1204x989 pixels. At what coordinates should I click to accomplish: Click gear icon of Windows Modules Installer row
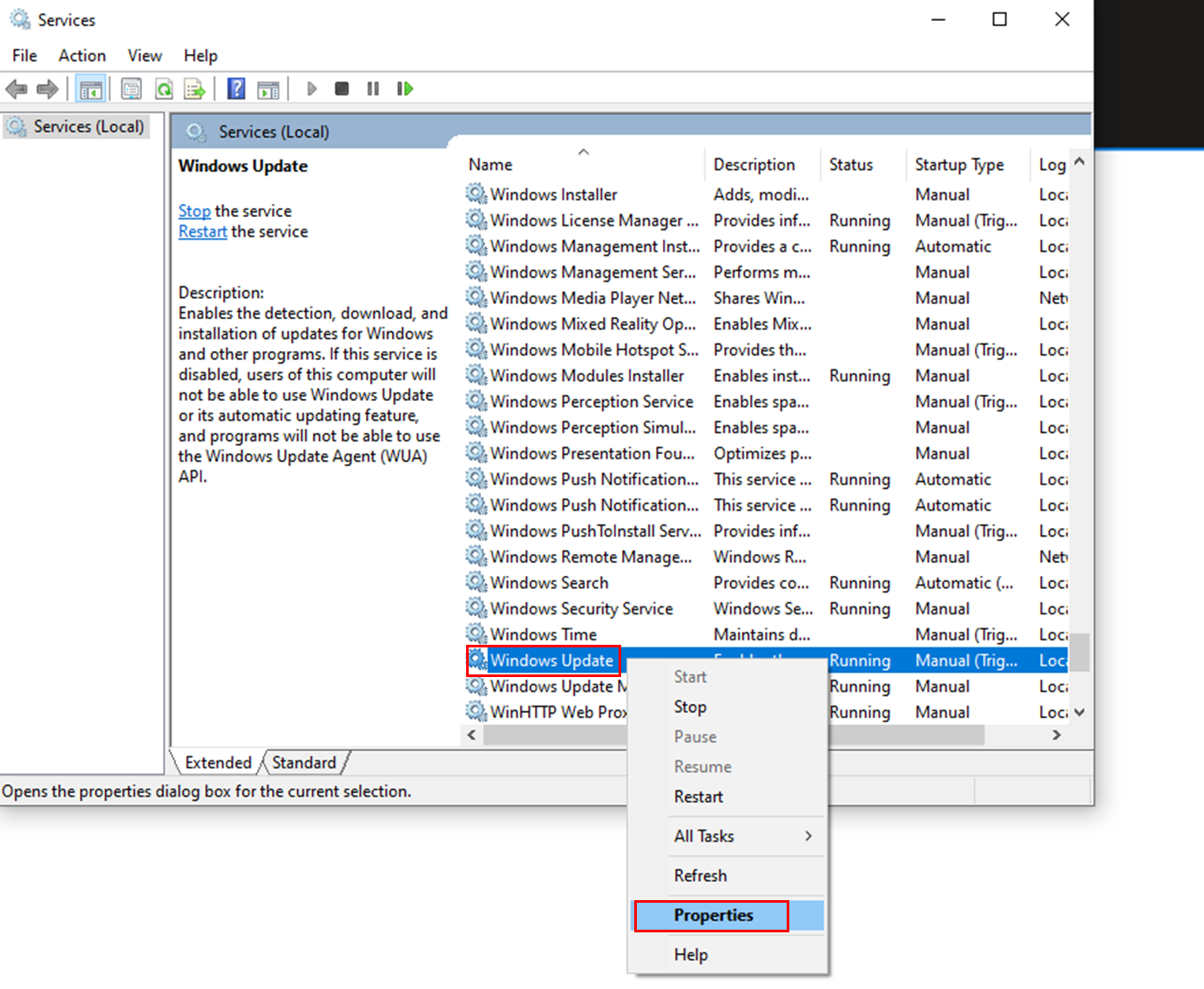477,375
